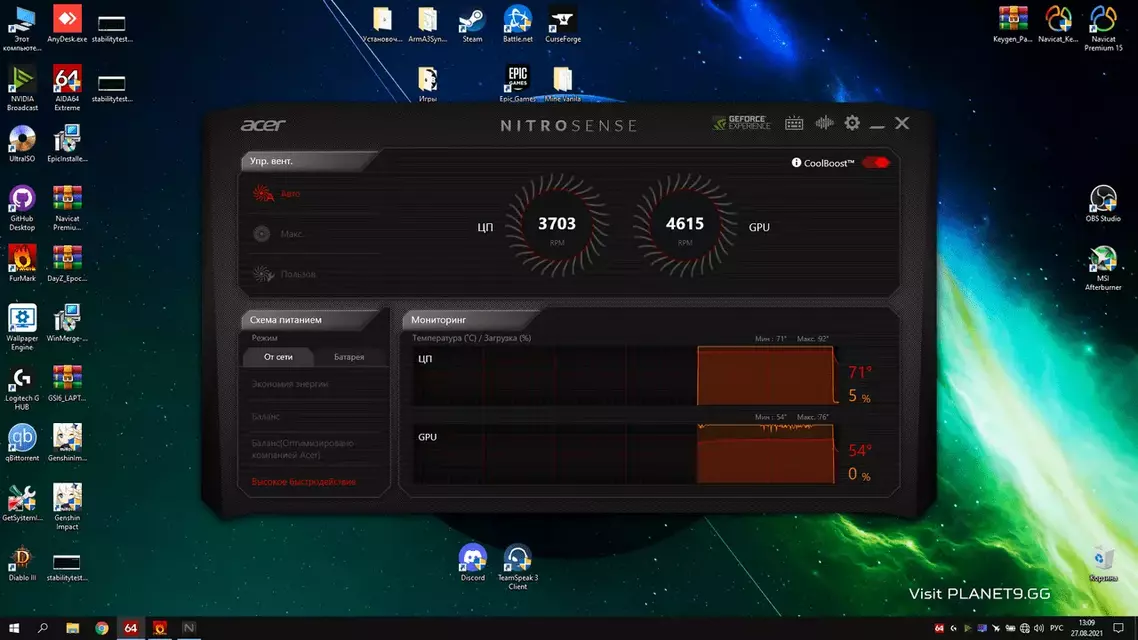Open the audio waveform icon in NitroSense
The image size is (1138, 640).
[x=824, y=123]
